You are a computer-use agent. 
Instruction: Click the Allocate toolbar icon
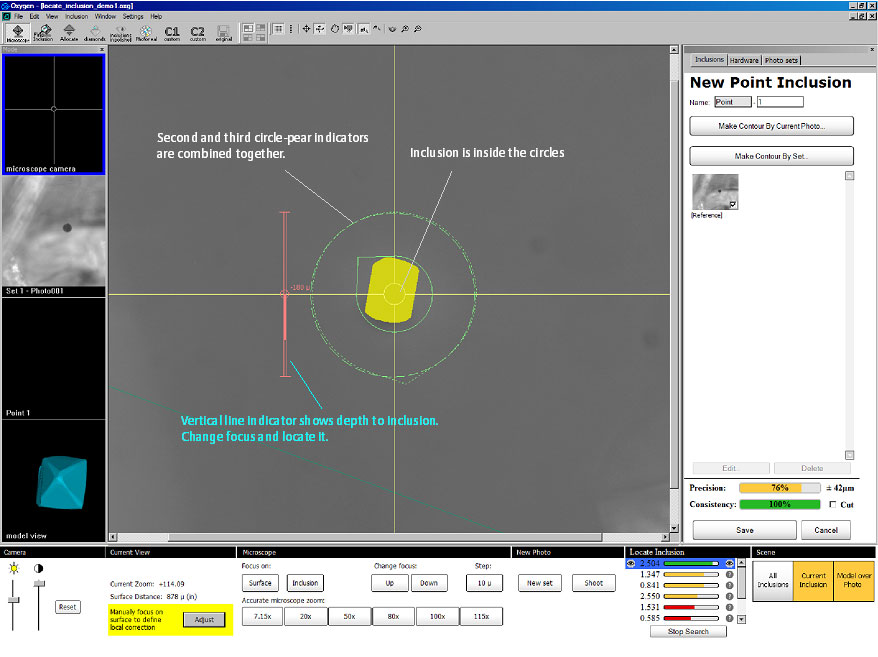[x=69, y=32]
